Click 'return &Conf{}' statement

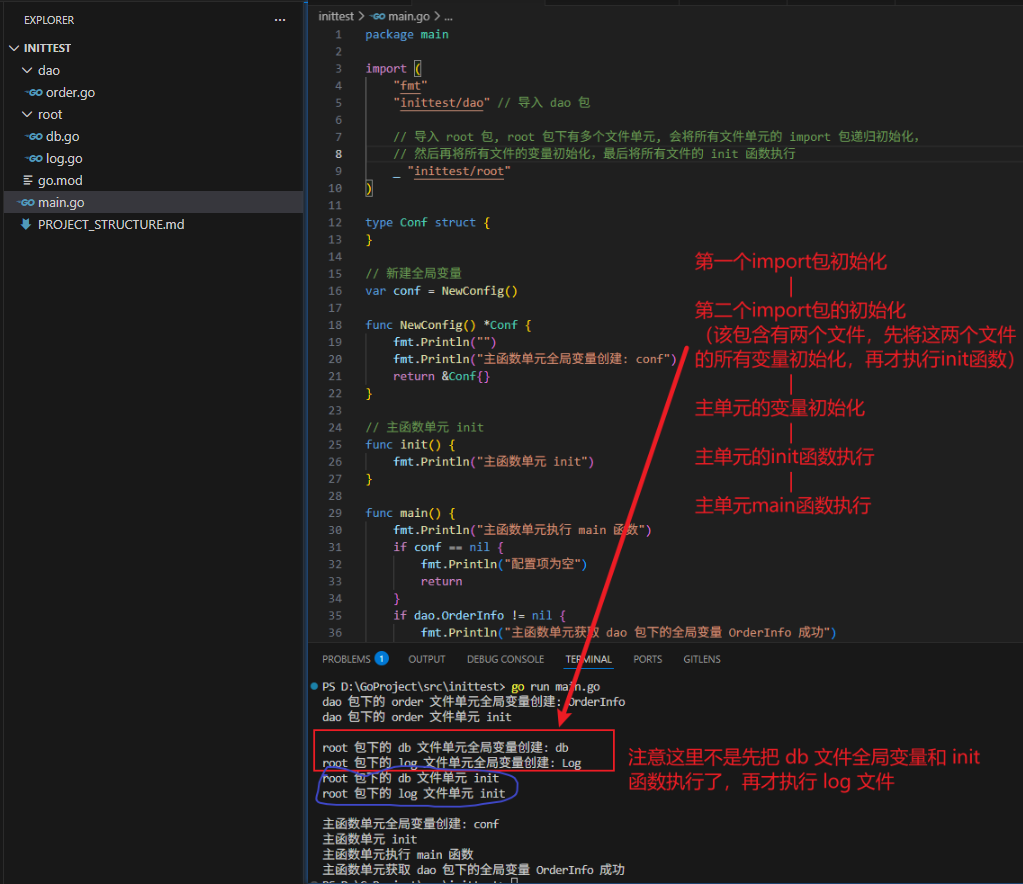[x=442, y=376]
